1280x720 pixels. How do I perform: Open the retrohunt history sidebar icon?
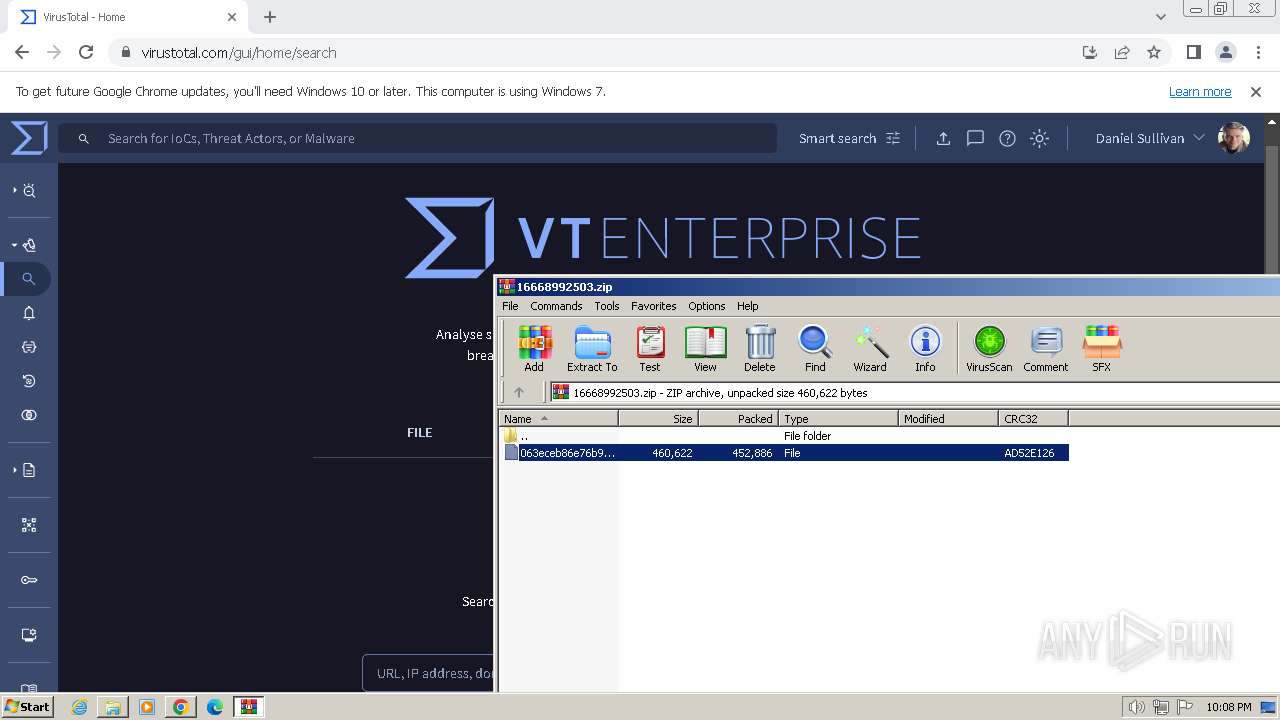coord(29,381)
